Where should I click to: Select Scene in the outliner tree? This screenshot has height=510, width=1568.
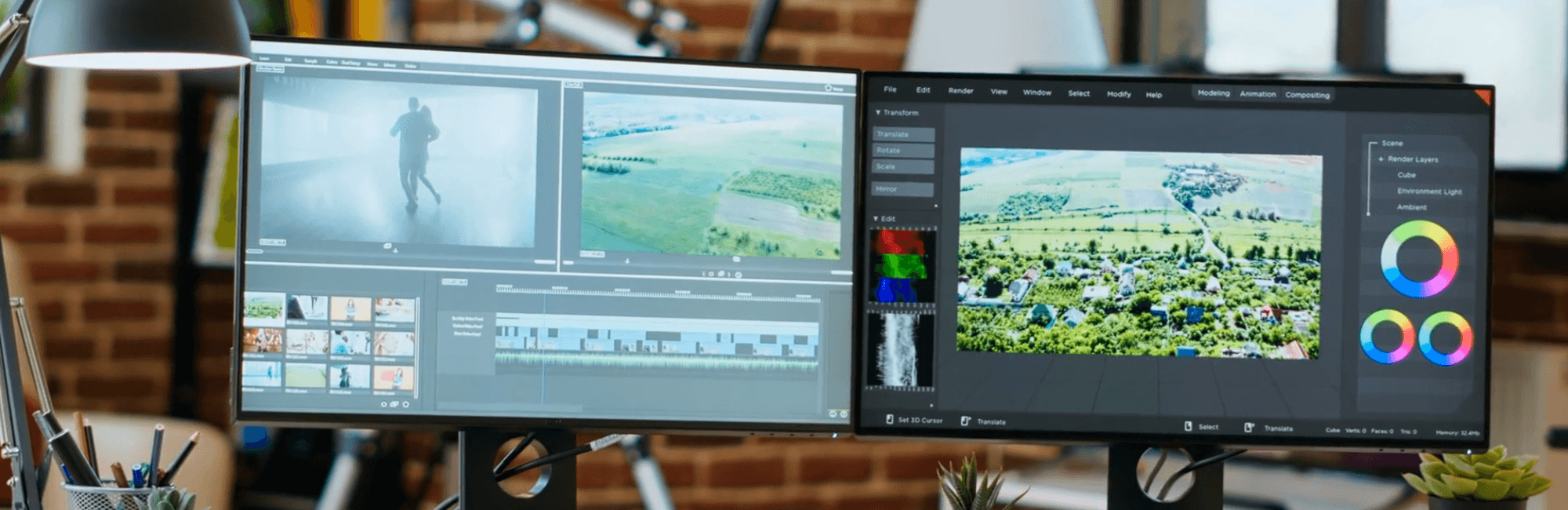tap(1392, 143)
